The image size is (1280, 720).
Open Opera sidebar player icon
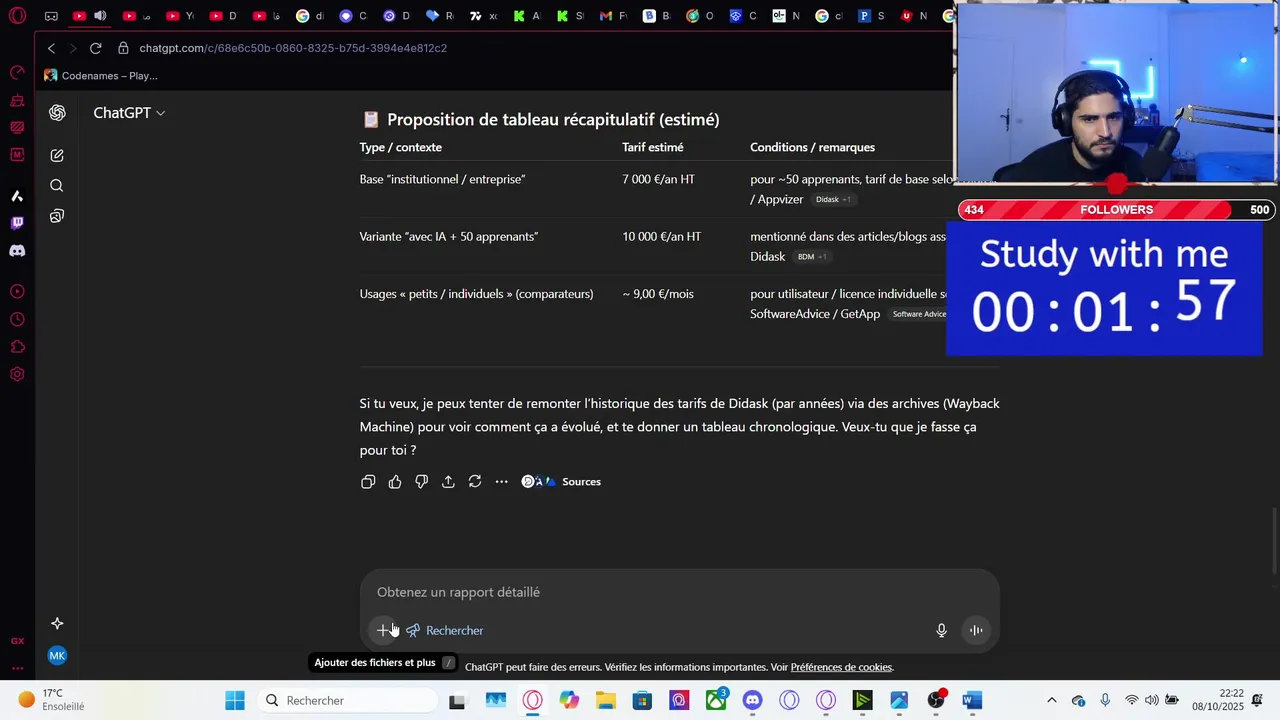coord(17,292)
